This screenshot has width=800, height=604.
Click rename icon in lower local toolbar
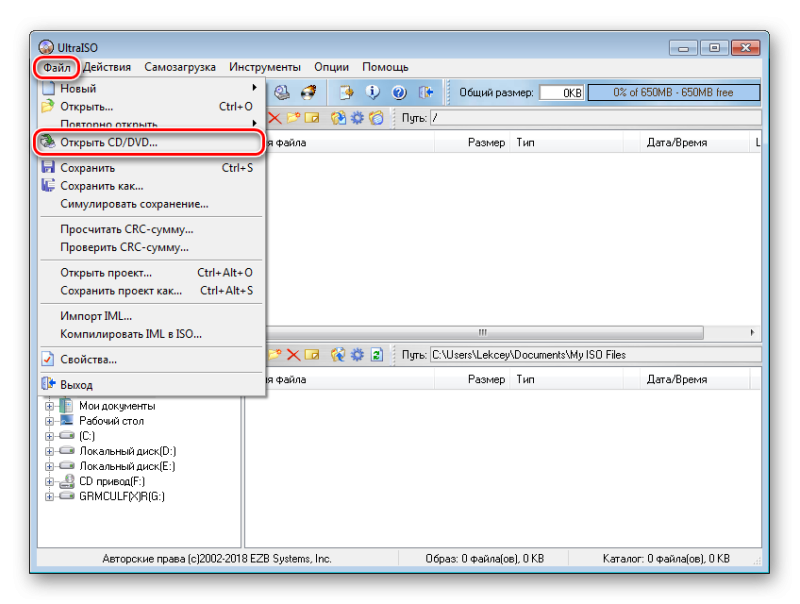pos(312,355)
